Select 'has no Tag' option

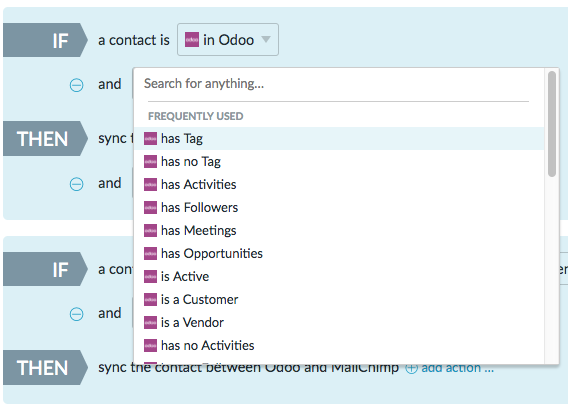[x=339, y=162]
